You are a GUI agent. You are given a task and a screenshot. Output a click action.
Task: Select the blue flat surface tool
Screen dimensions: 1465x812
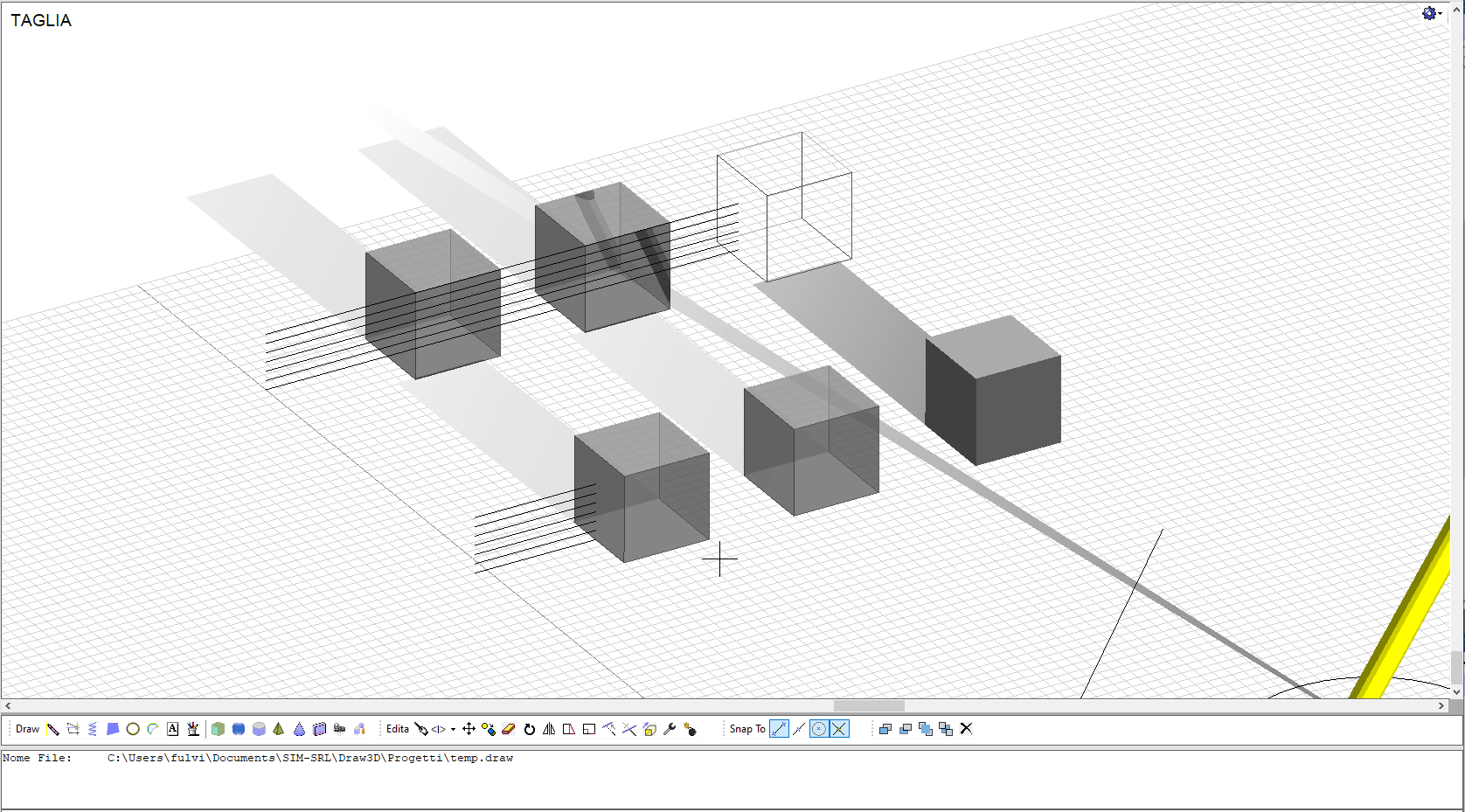113,729
